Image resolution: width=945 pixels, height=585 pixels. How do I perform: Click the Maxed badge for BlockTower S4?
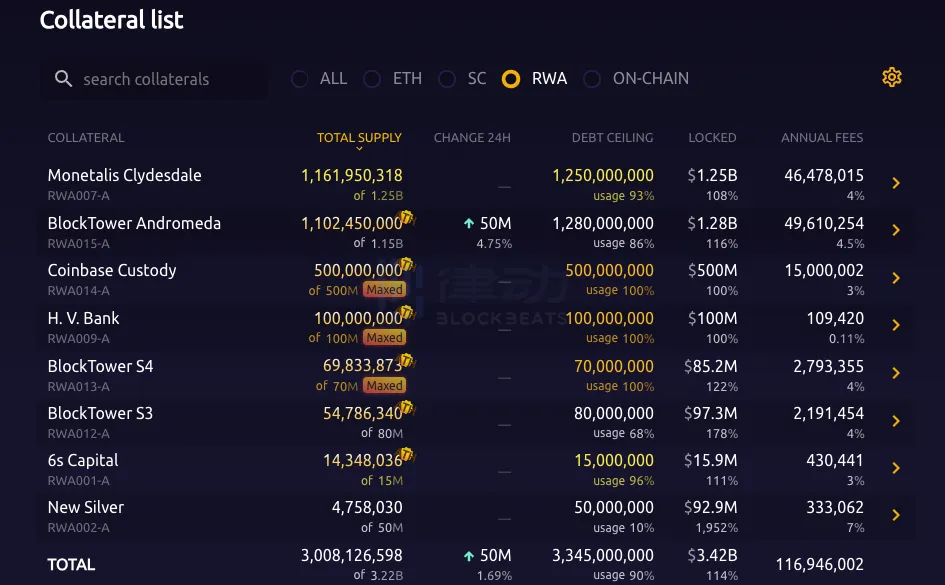point(384,386)
